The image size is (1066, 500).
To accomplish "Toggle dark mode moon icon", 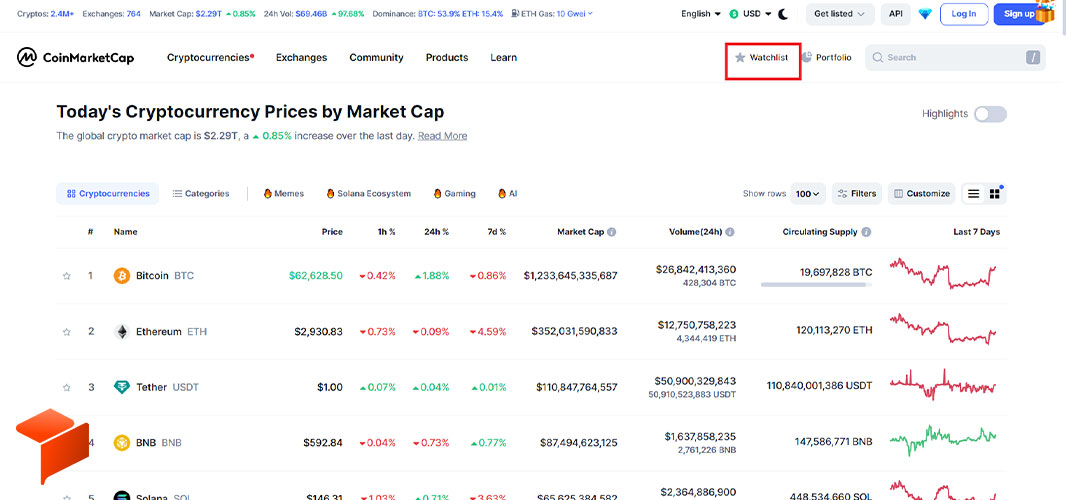I will click(x=783, y=14).
